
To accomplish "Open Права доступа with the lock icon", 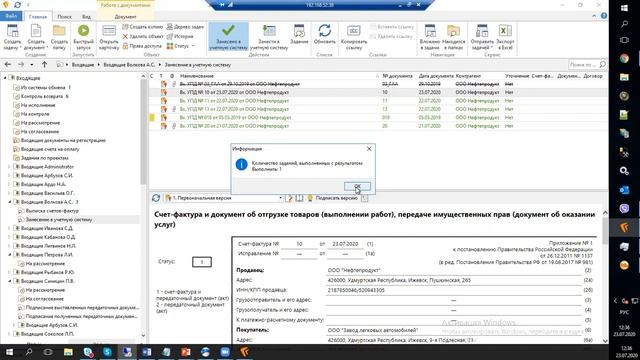I will (x=142, y=46).
